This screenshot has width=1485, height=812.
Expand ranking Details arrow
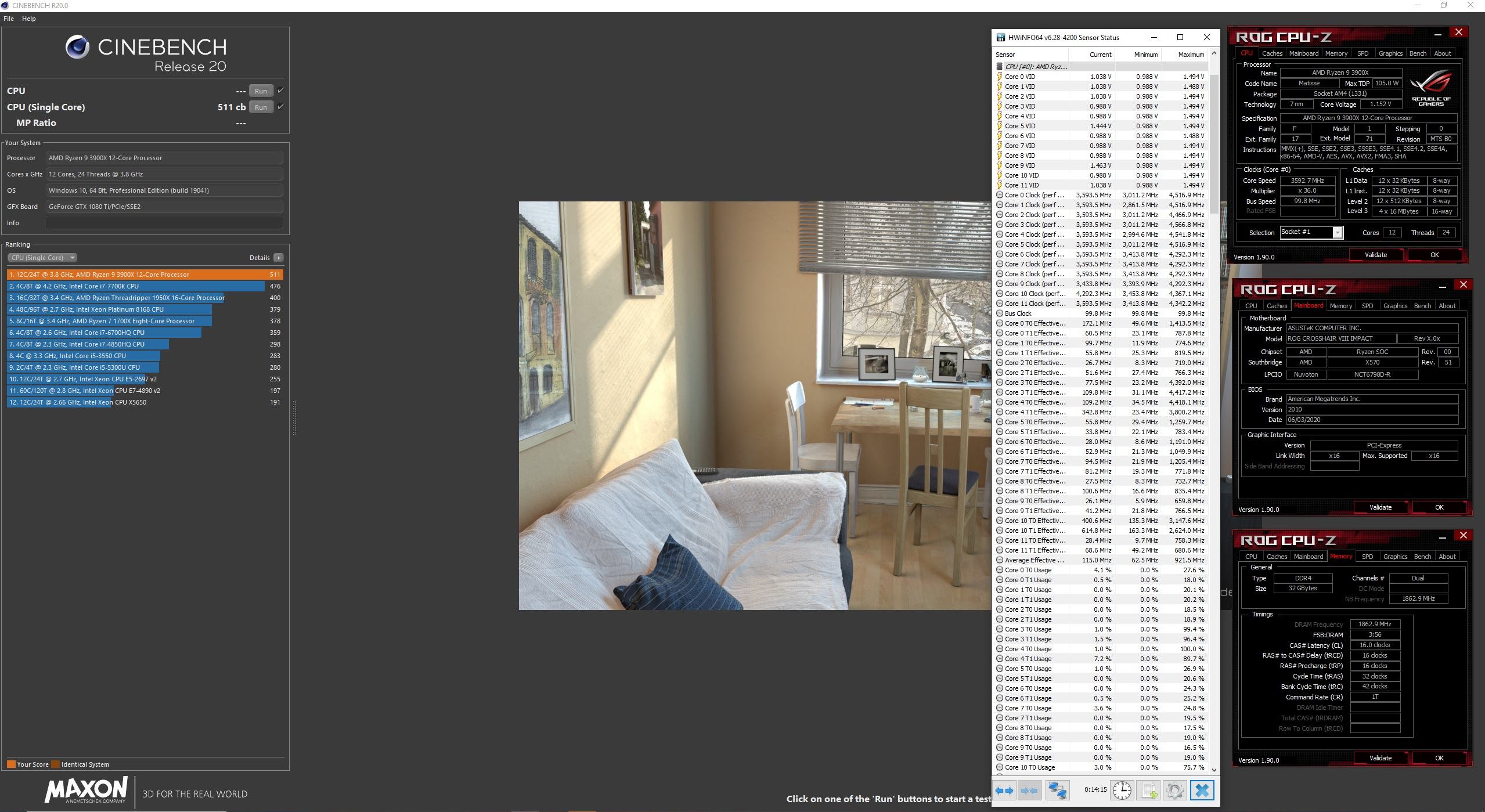(x=279, y=258)
